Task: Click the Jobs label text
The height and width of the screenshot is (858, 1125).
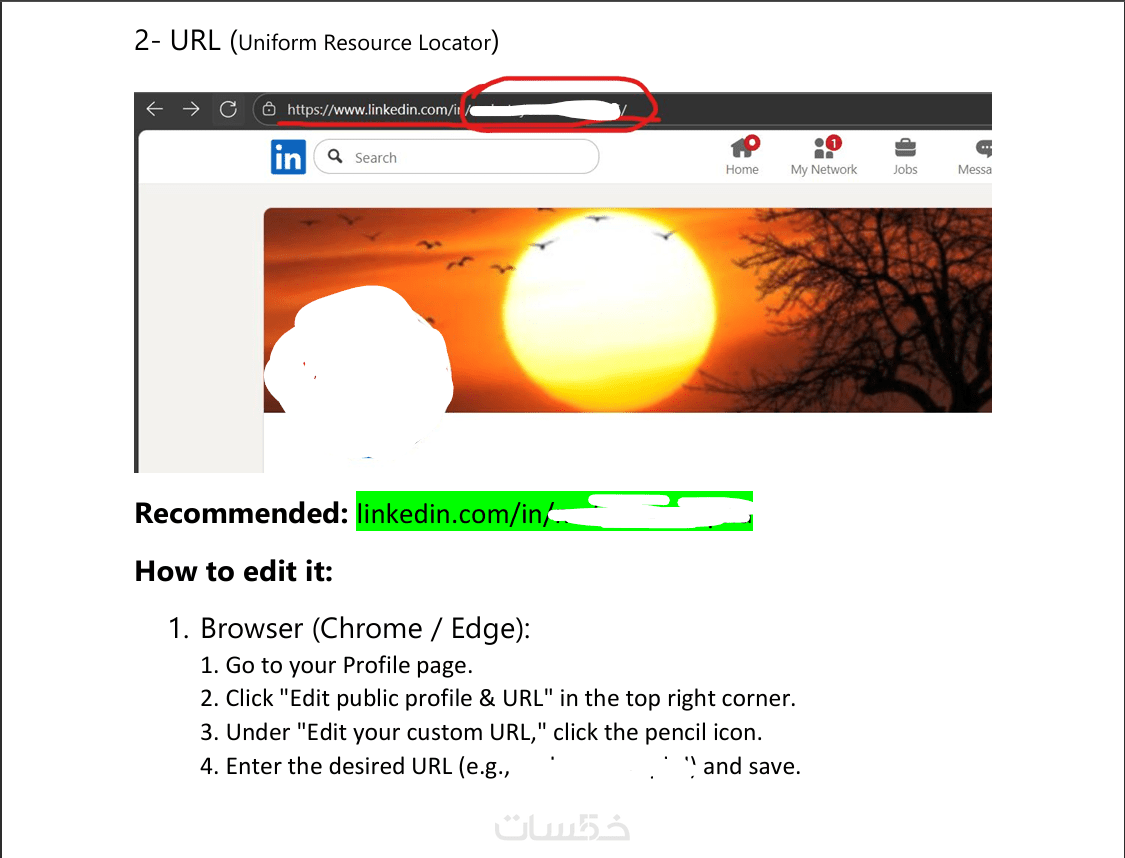Action: (905, 169)
